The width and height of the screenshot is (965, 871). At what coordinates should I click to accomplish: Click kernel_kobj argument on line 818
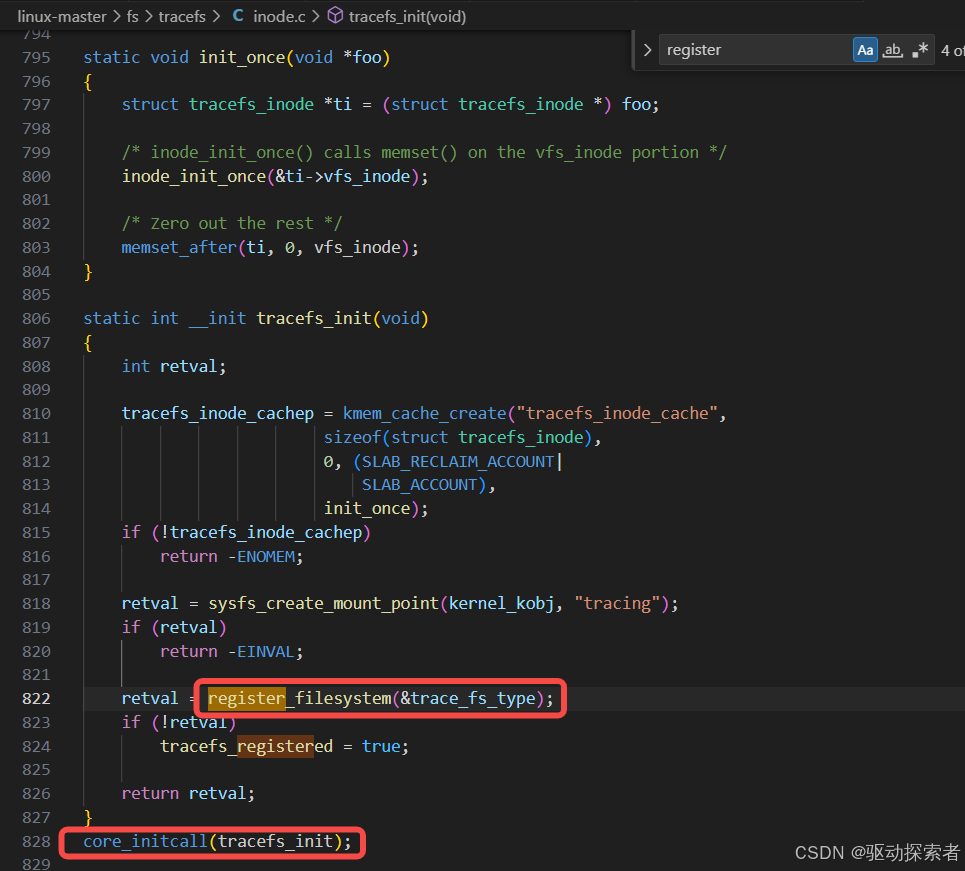pos(501,604)
